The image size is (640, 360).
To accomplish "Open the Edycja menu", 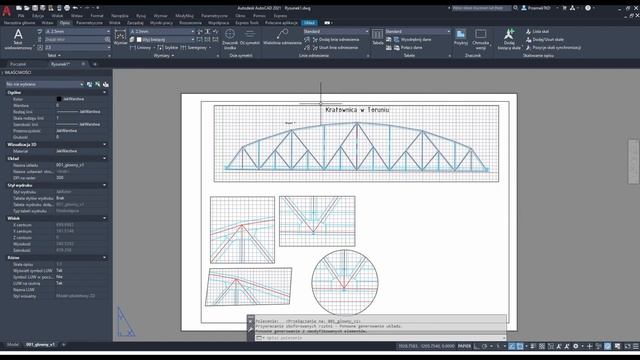I will point(38,16).
